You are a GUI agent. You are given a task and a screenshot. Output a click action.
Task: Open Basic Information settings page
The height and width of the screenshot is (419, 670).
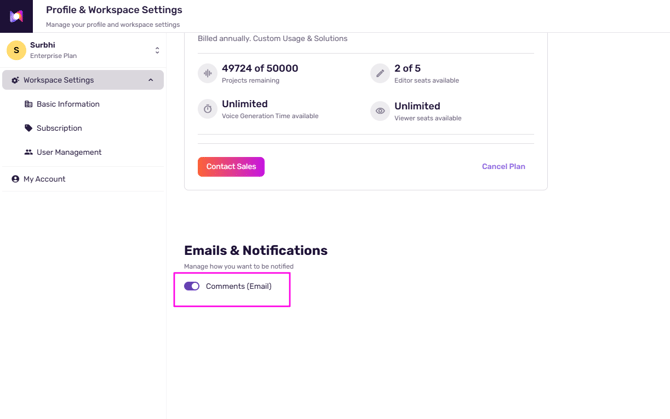68,104
